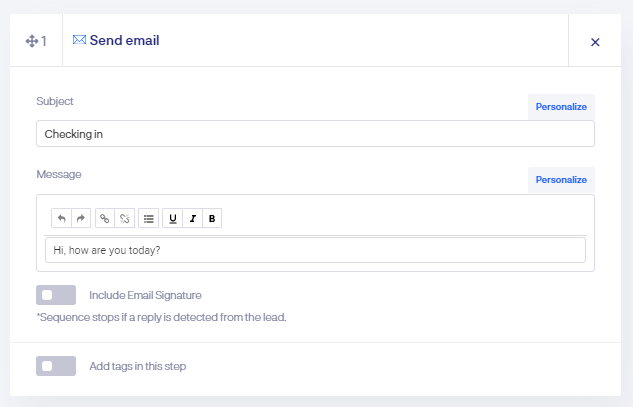Open Personalize for the Message field
Viewport: 633px width, 407px height.
click(561, 180)
